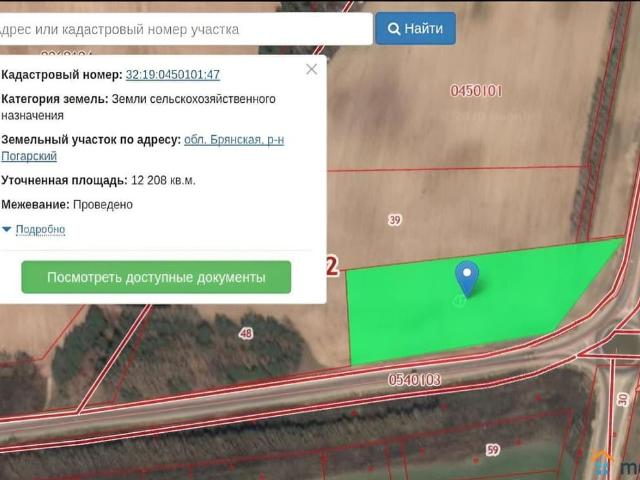Close the parcel info popup
640x480 pixels.
click(311, 69)
